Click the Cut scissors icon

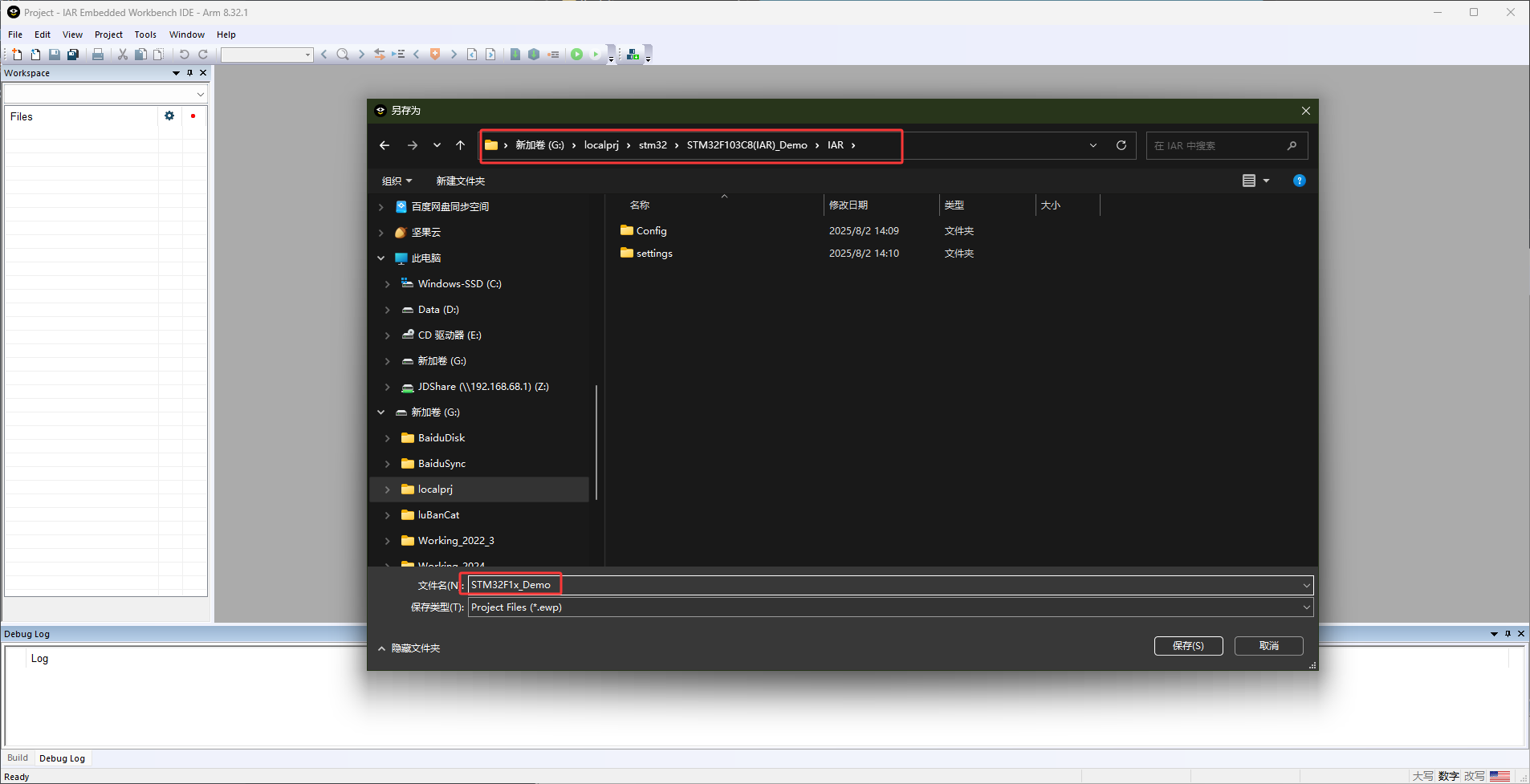(x=123, y=55)
